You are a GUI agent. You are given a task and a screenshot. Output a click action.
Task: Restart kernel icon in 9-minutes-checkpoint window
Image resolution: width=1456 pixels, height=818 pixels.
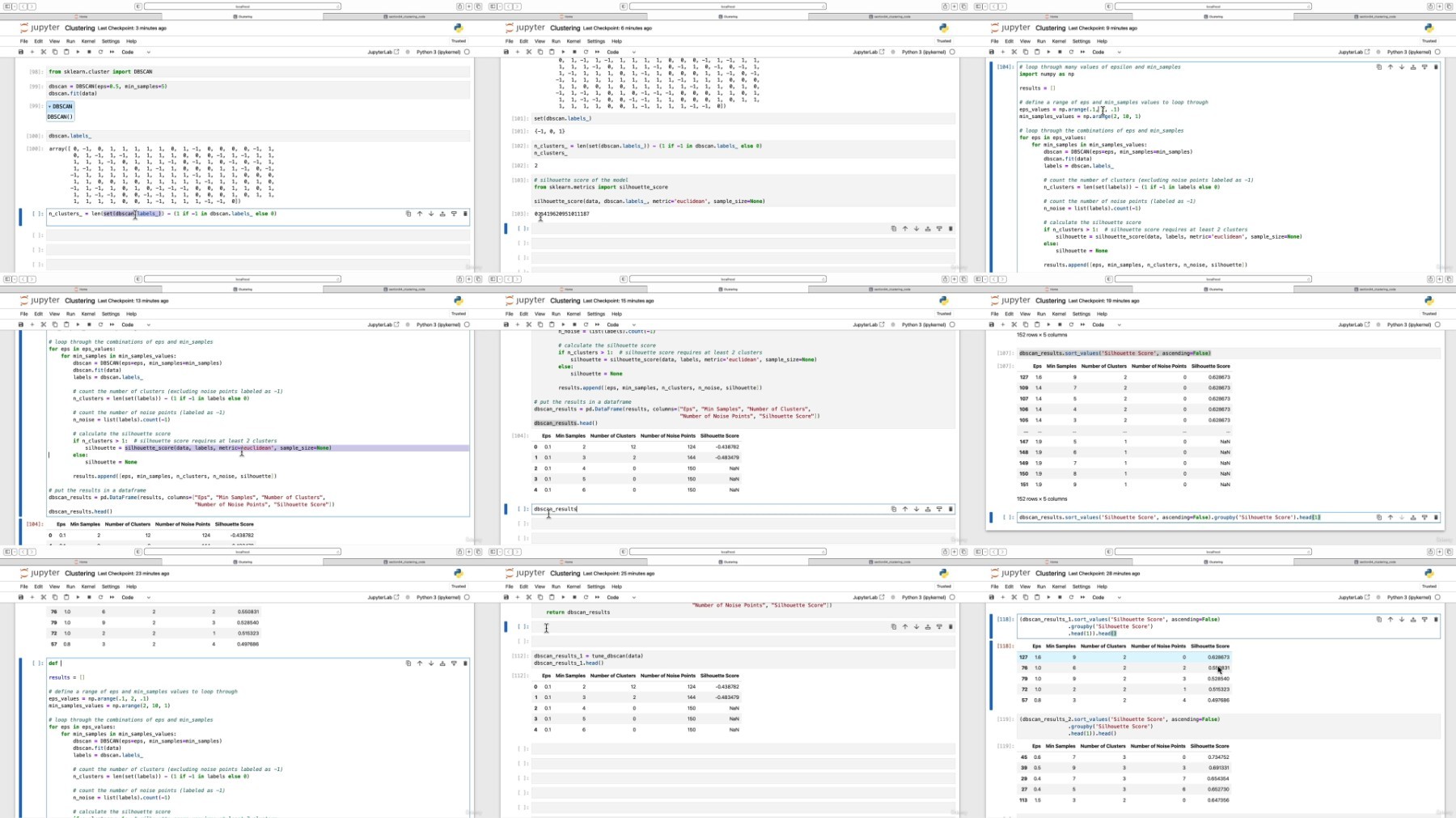coord(1071,52)
